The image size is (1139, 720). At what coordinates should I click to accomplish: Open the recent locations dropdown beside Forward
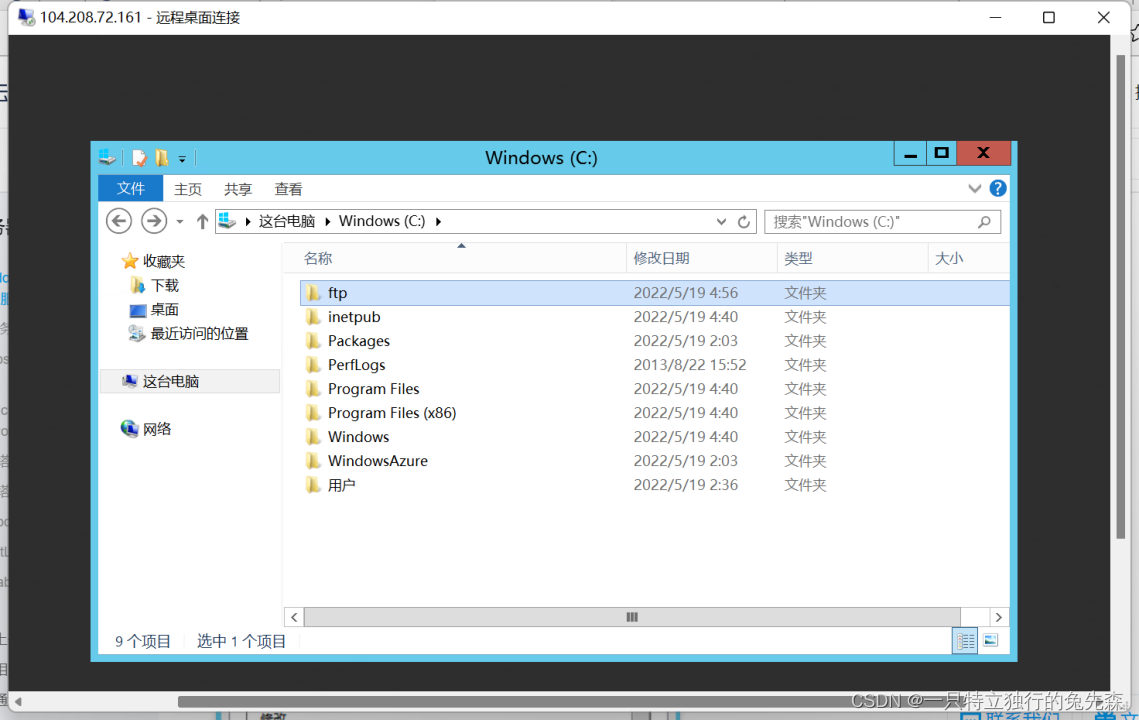point(179,222)
